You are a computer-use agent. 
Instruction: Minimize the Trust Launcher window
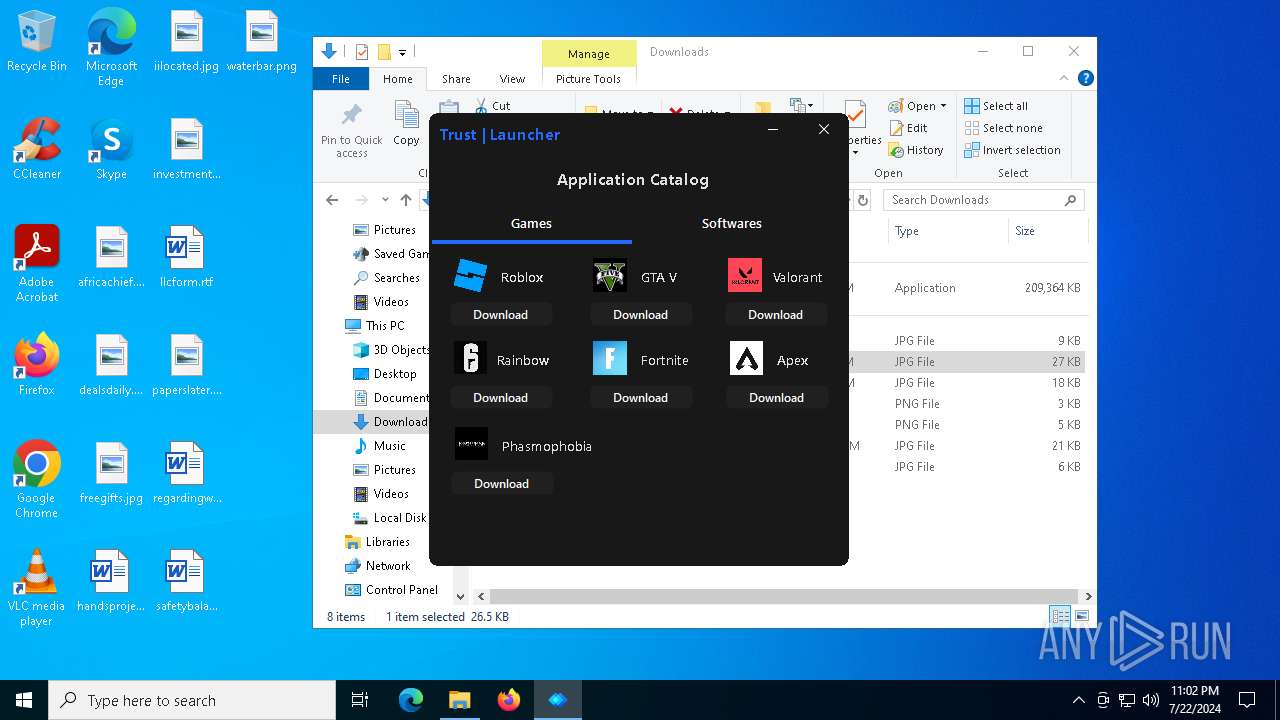(x=773, y=129)
